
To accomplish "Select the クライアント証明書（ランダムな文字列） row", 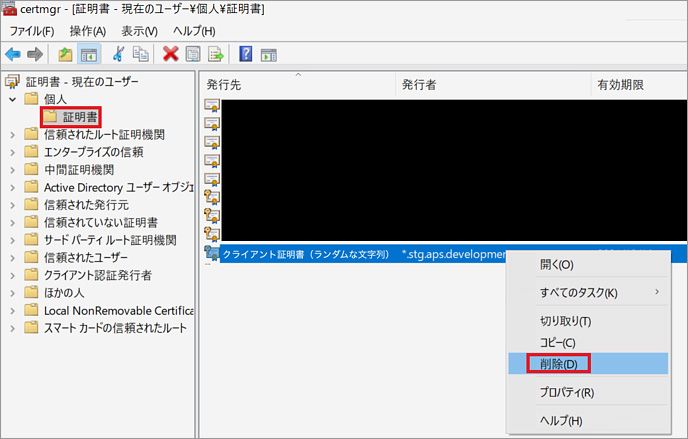I will pyautogui.click(x=445, y=254).
